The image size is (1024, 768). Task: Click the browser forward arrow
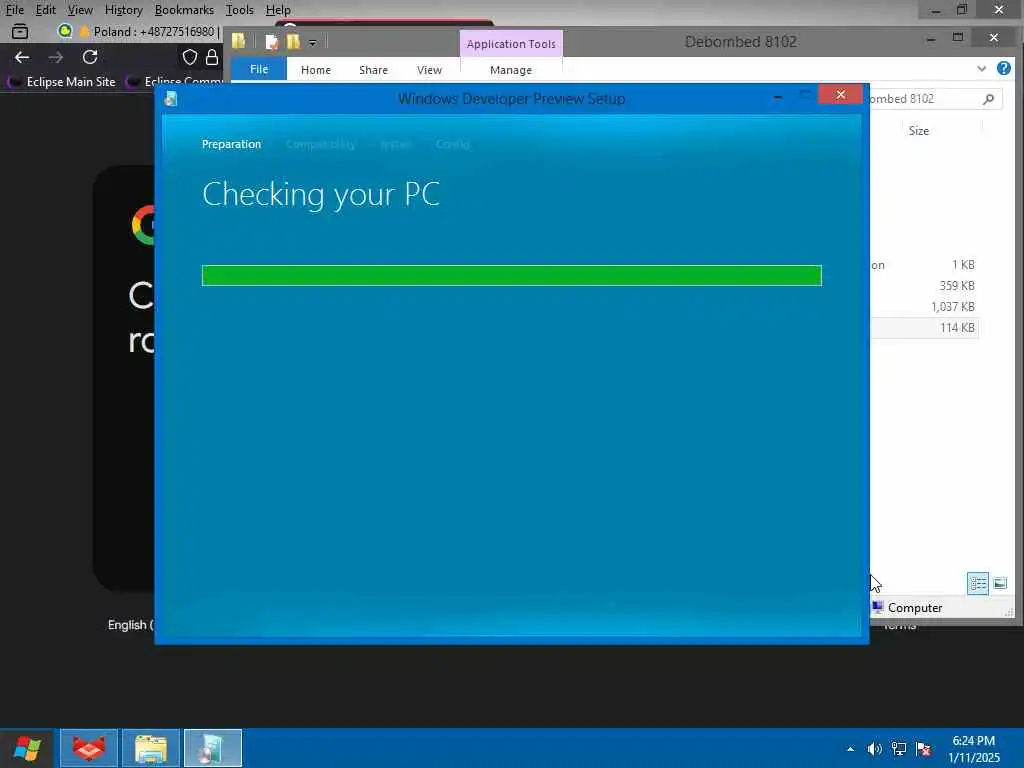[56, 57]
